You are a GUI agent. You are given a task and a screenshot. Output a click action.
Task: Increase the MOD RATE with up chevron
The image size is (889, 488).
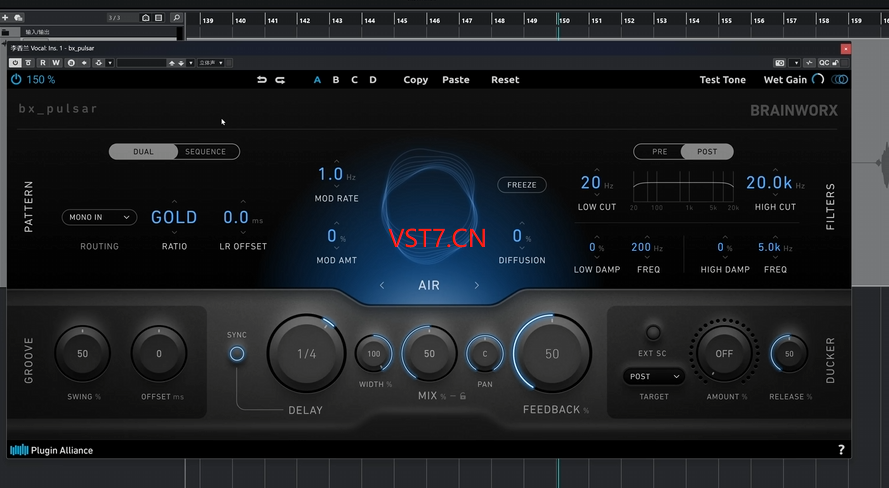[337, 161]
